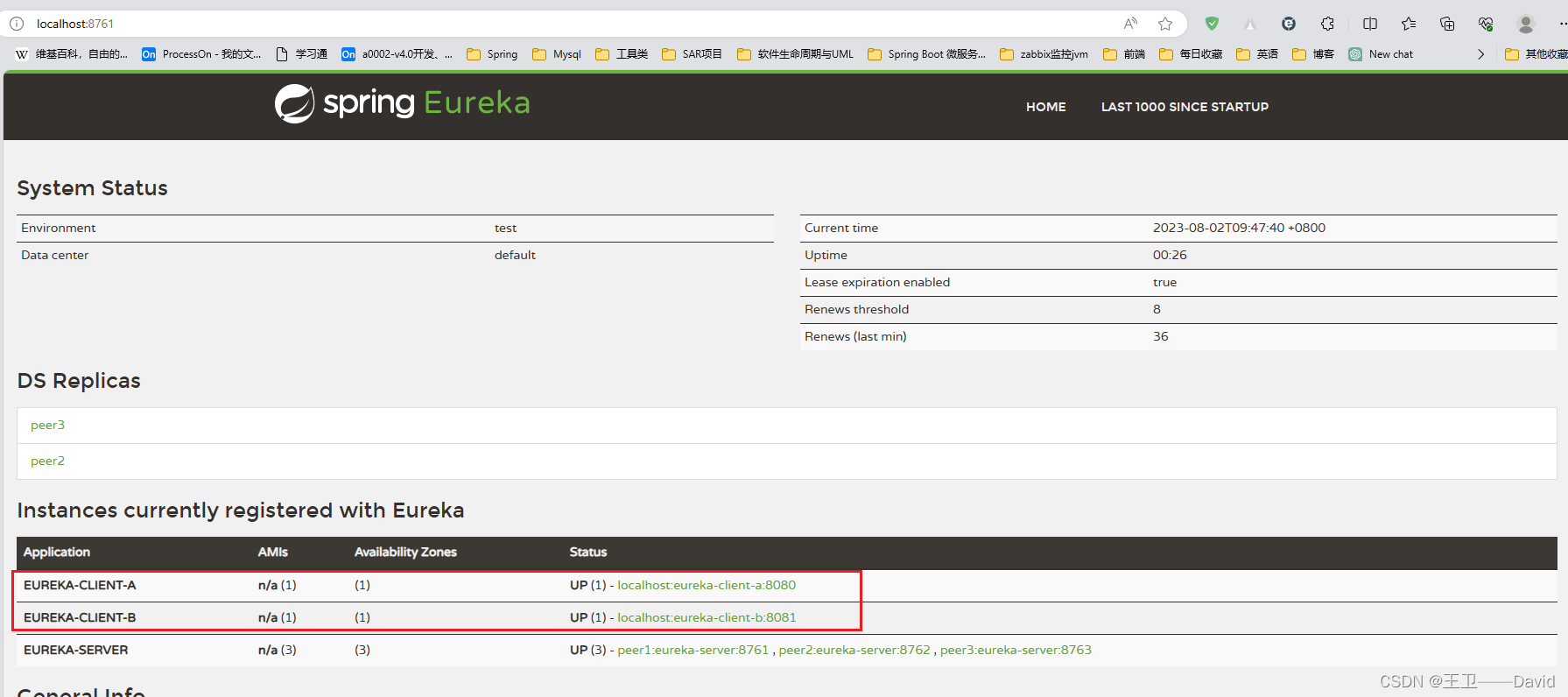This screenshot has width=1568, height=697.
Task: Click the Availability Zones column header
Action: (x=405, y=552)
